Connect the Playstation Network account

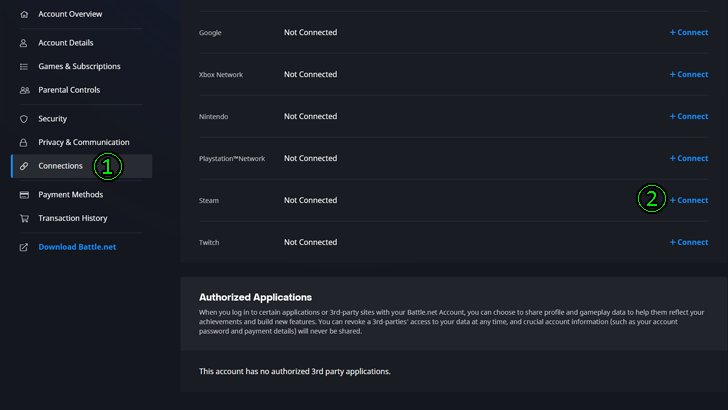click(689, 158)
